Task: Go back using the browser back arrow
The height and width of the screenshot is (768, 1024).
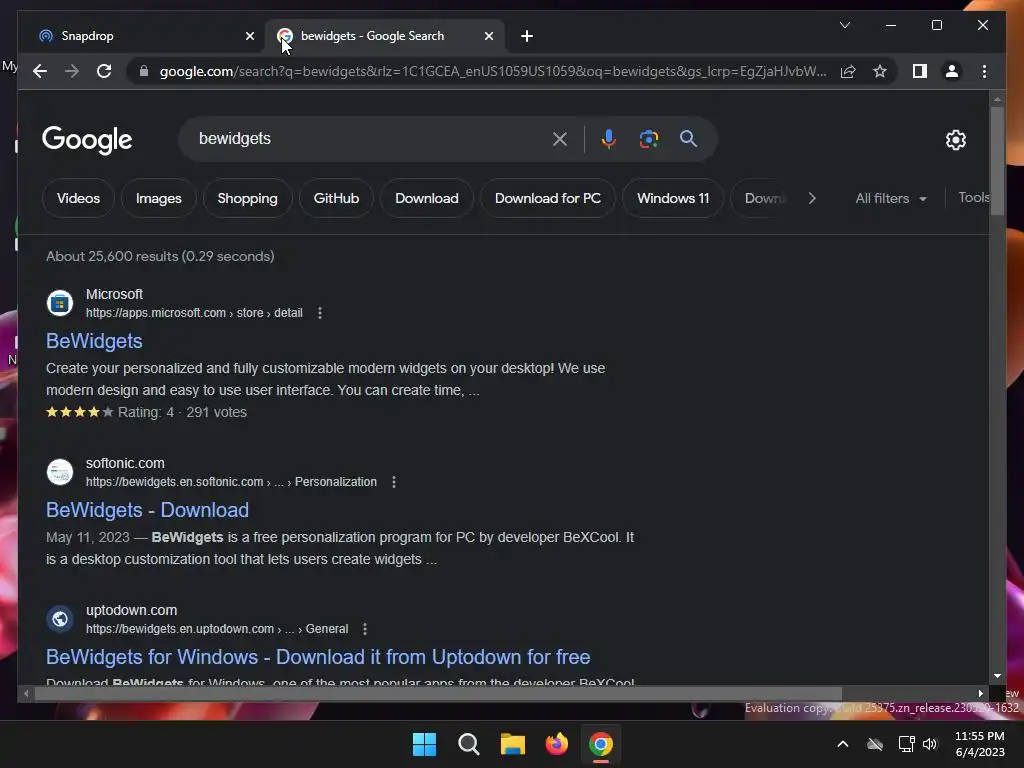Action: click(x=40, y=71)
